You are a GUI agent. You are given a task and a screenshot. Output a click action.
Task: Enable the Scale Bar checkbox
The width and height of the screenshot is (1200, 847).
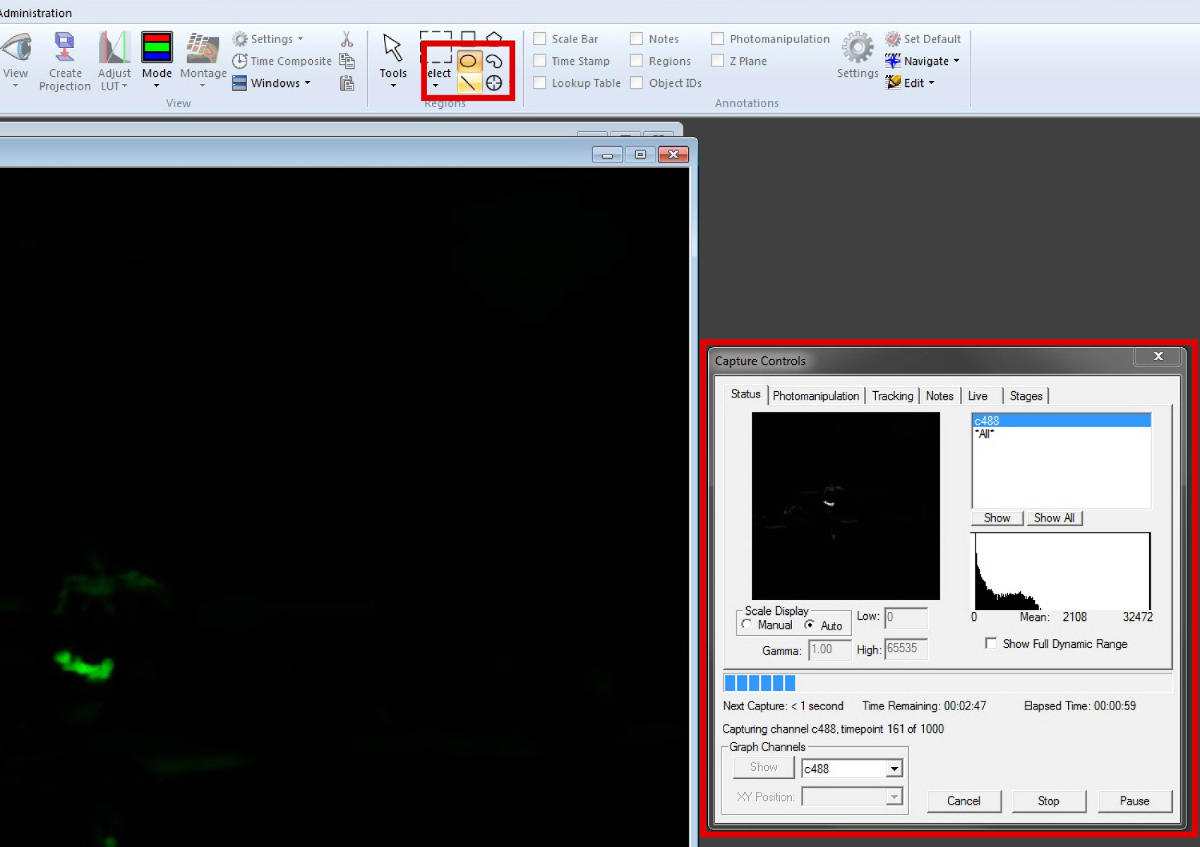click(540, 39)
